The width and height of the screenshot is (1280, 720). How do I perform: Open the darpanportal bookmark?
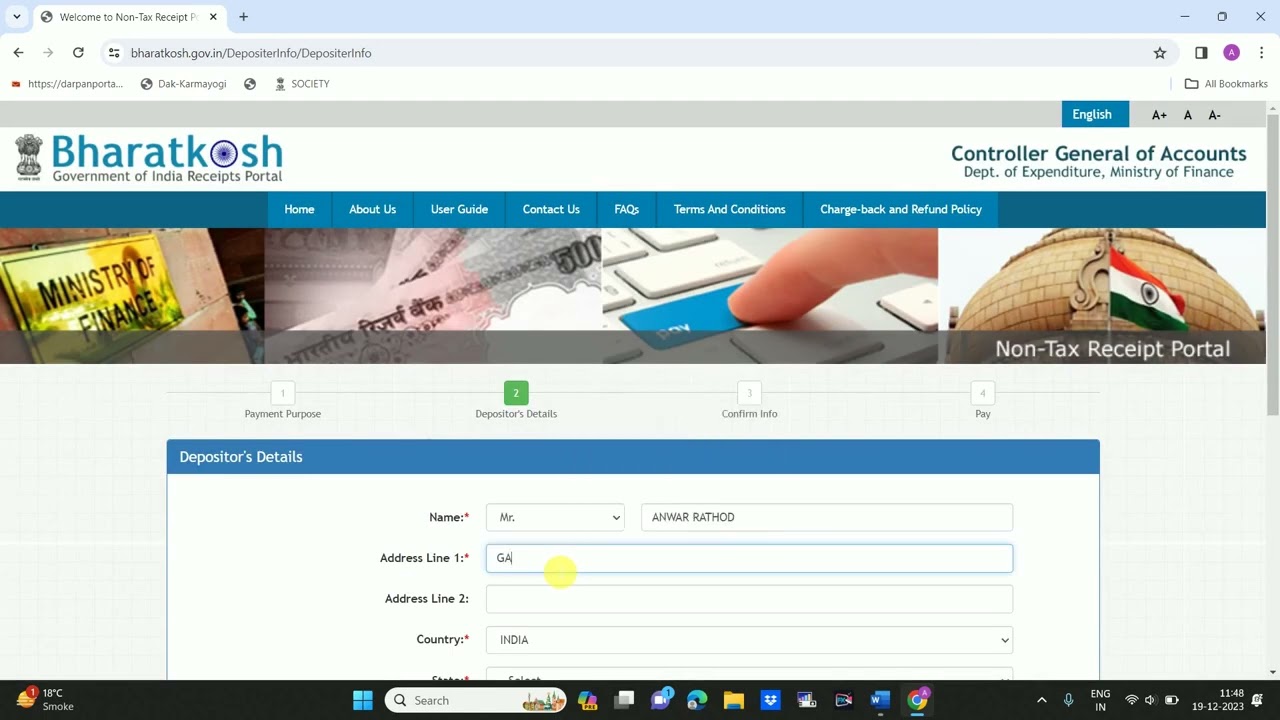(x=66, y=84)
